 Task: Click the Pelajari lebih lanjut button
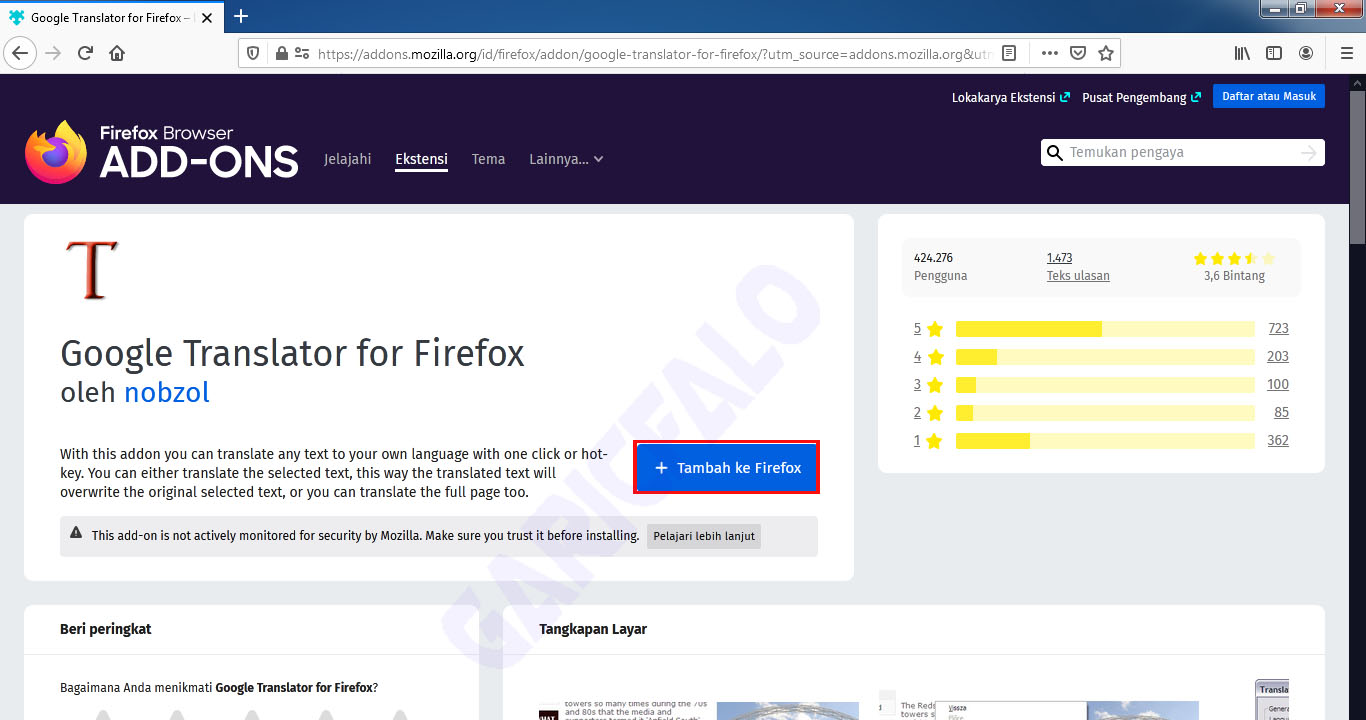704,536
